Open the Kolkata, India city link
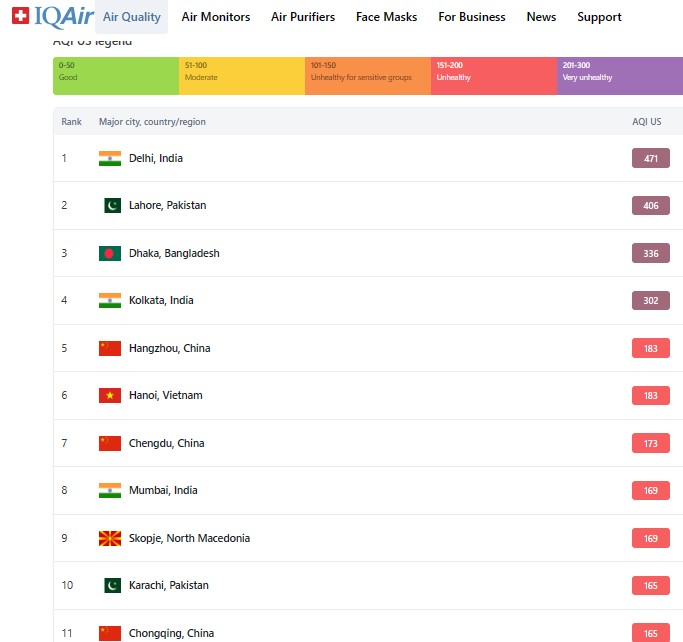The width and height of the screenshot is (683, 642). coord(161,300)
